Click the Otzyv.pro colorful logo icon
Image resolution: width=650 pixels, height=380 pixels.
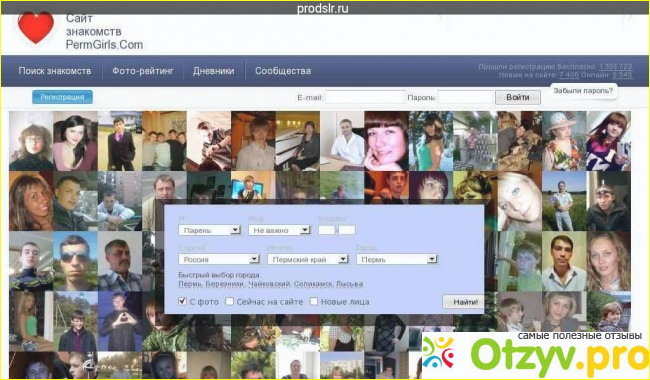(x=438, y=353)
